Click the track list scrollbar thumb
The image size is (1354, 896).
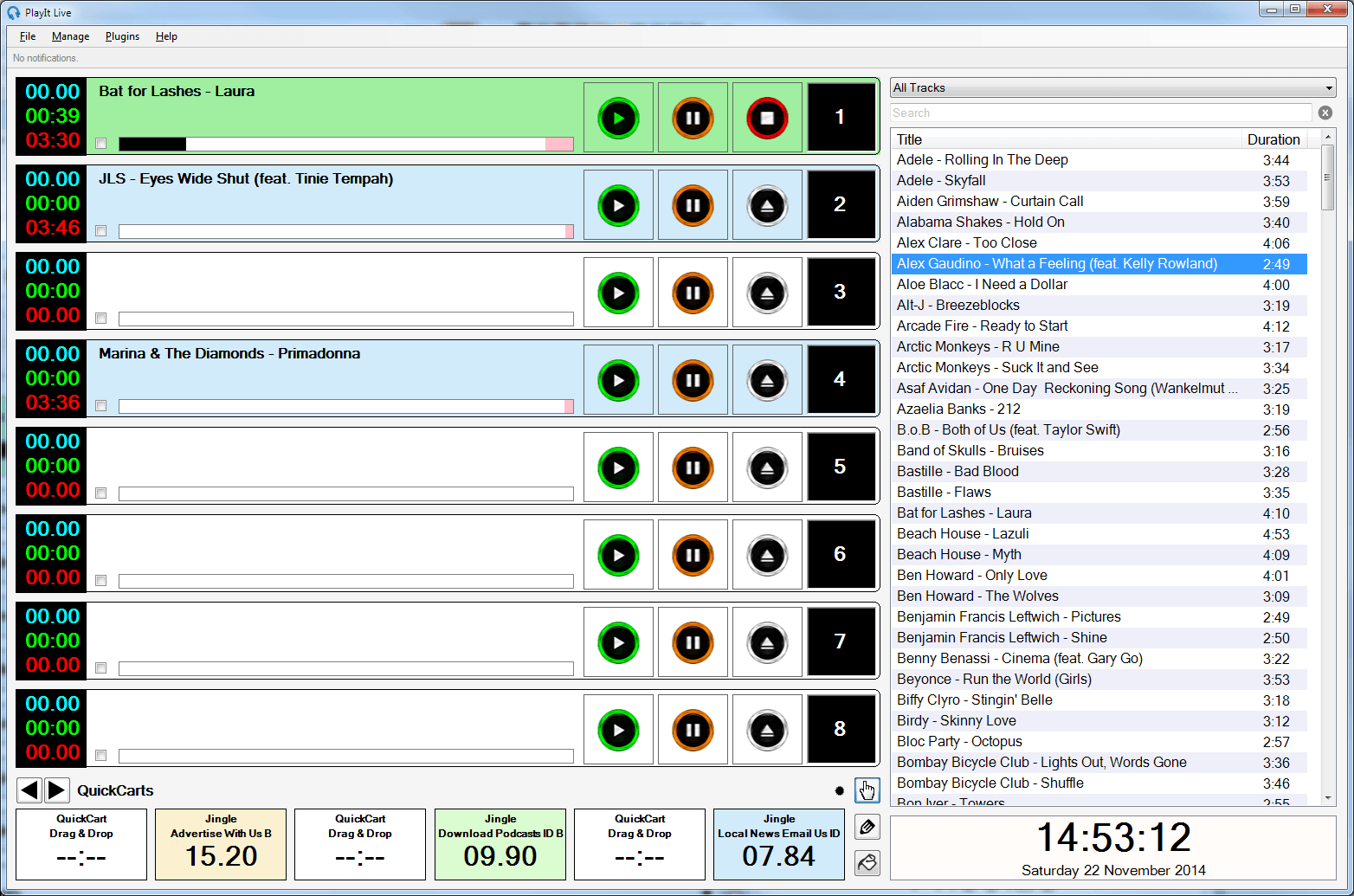click(x=1328, y=177)
